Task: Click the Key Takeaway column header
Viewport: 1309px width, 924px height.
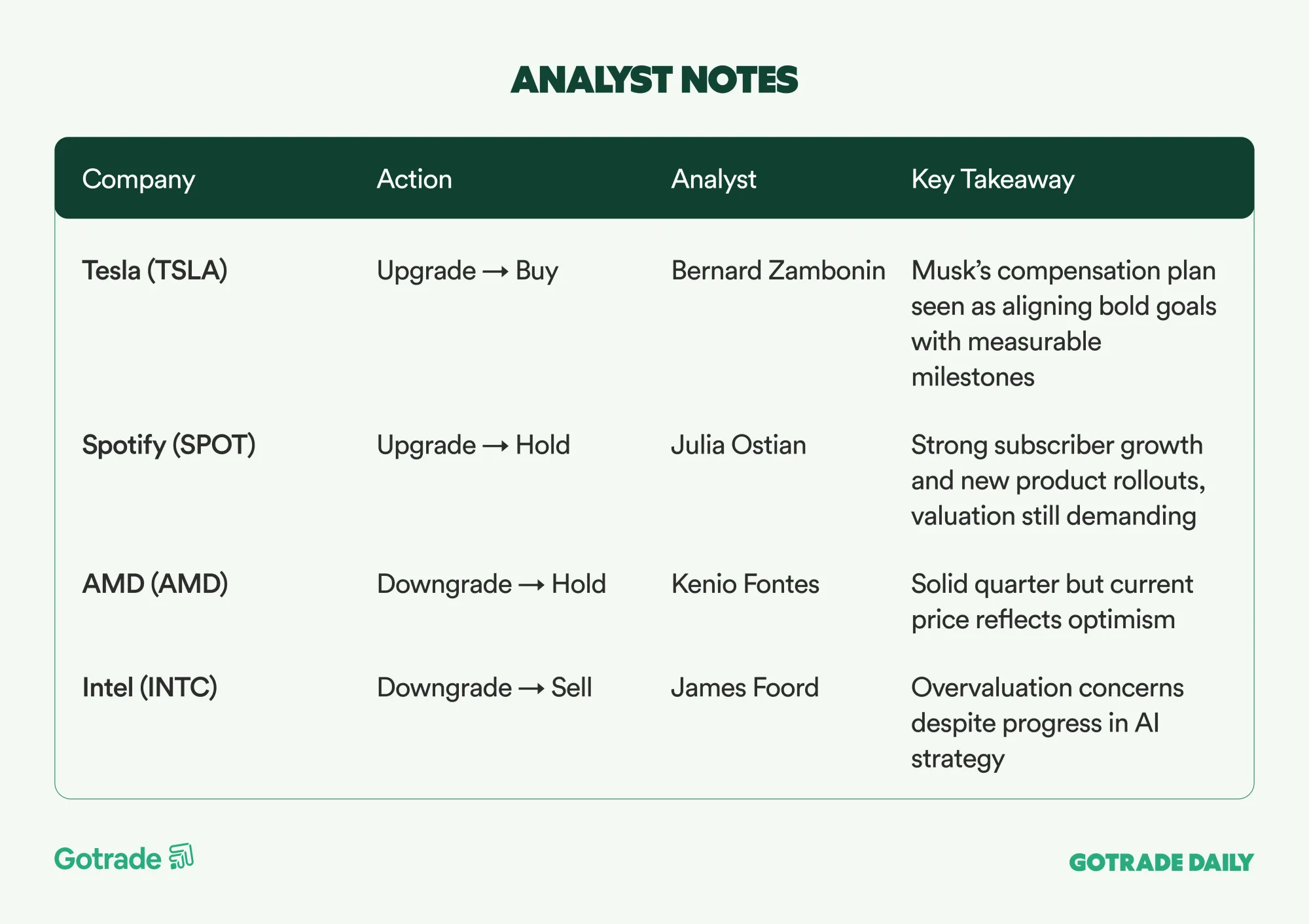Action: tap(993, 179)
